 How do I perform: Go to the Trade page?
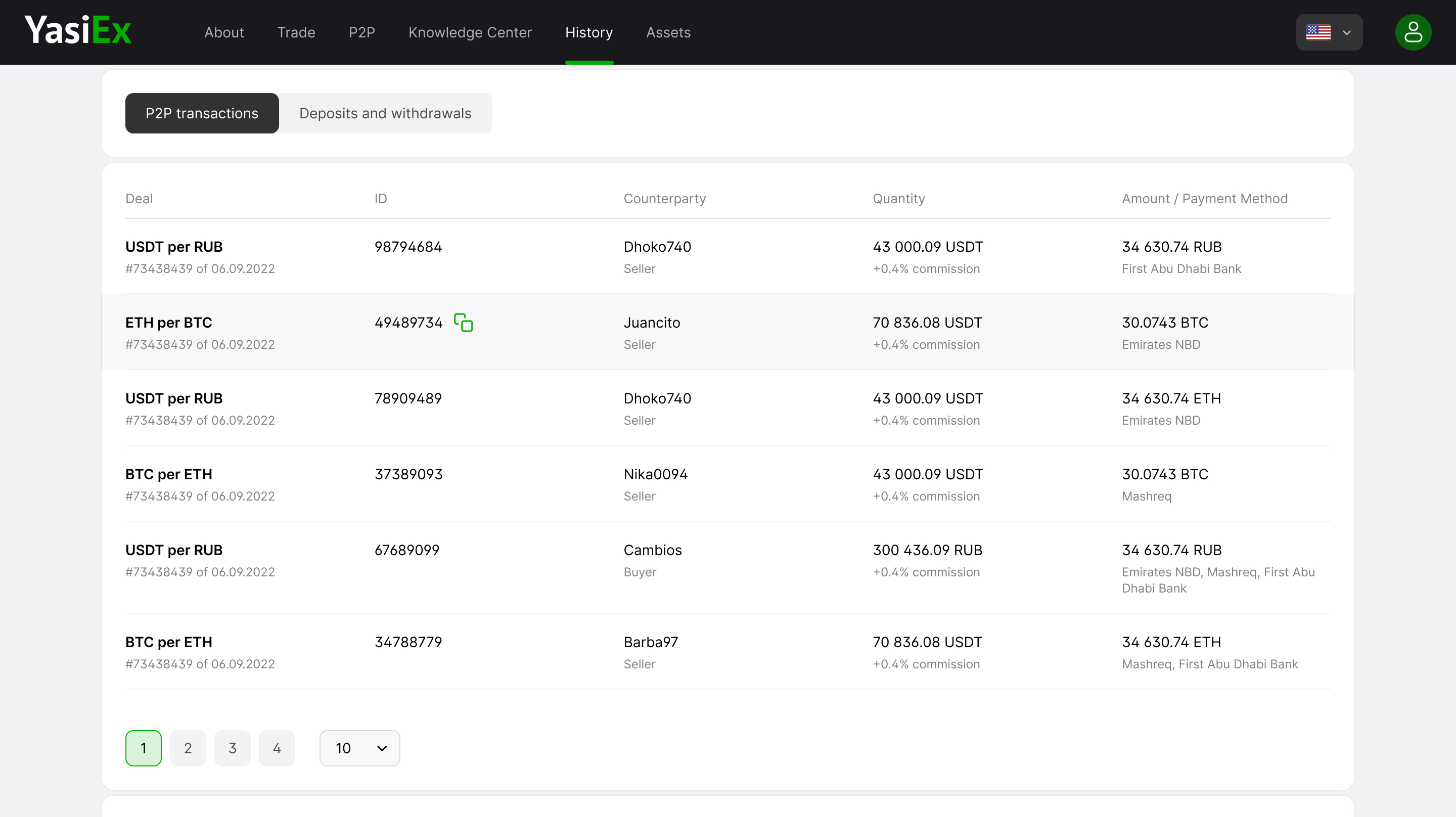point(296,32)
